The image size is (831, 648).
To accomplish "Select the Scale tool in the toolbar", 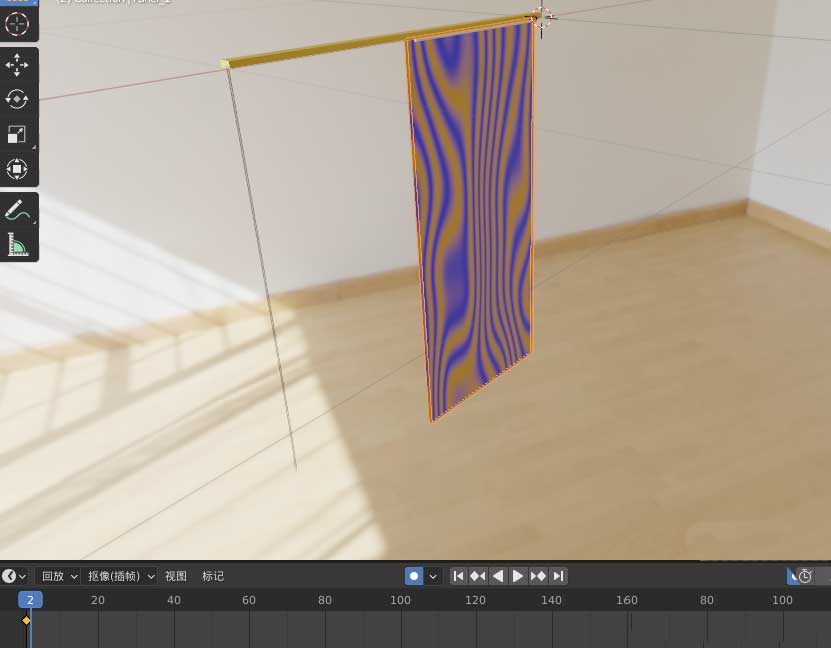I will click(16, 133).
